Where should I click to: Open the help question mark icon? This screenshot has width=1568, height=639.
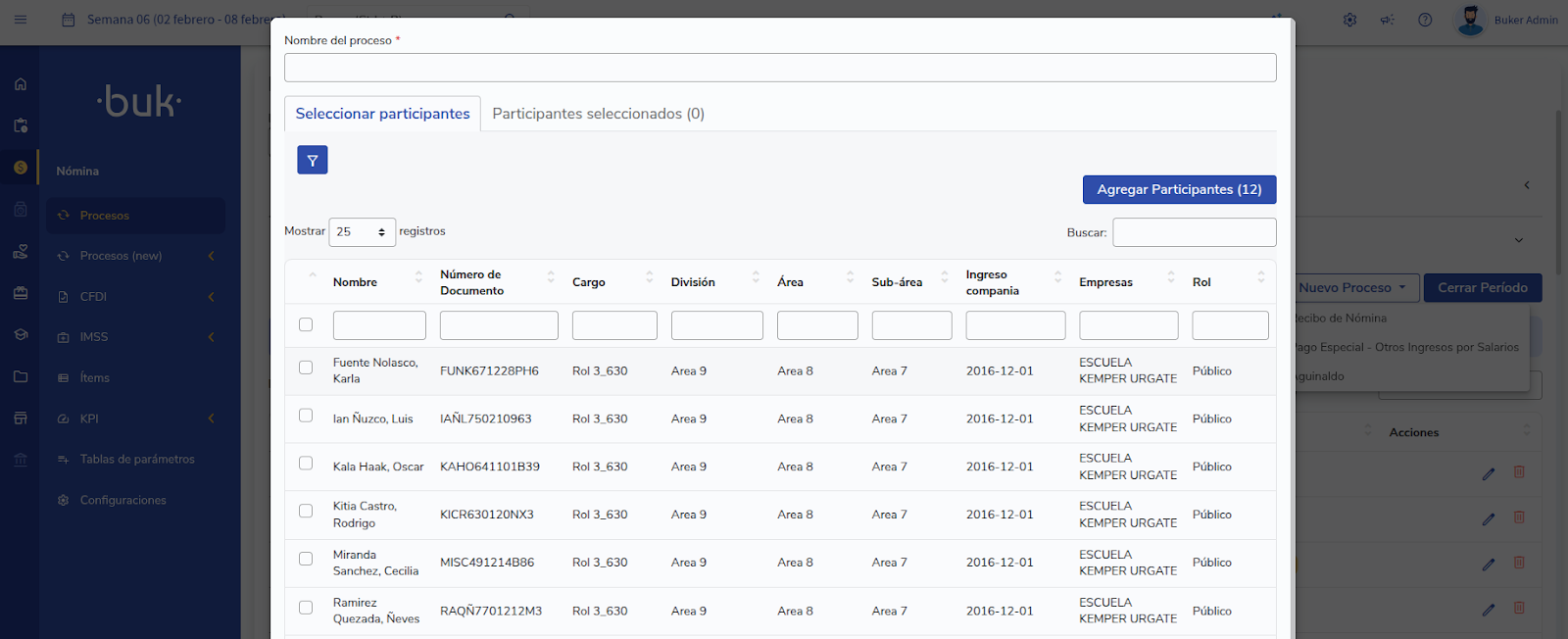pos(1425,20)
